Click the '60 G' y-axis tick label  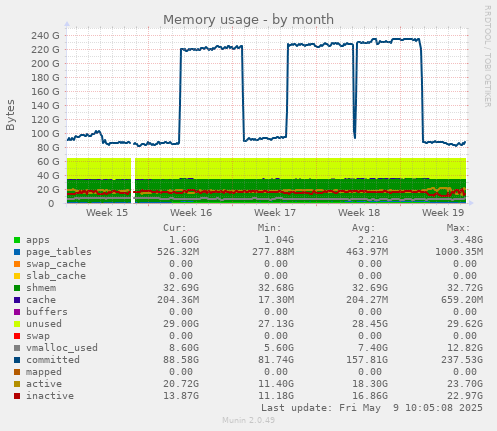pos(48,162)
